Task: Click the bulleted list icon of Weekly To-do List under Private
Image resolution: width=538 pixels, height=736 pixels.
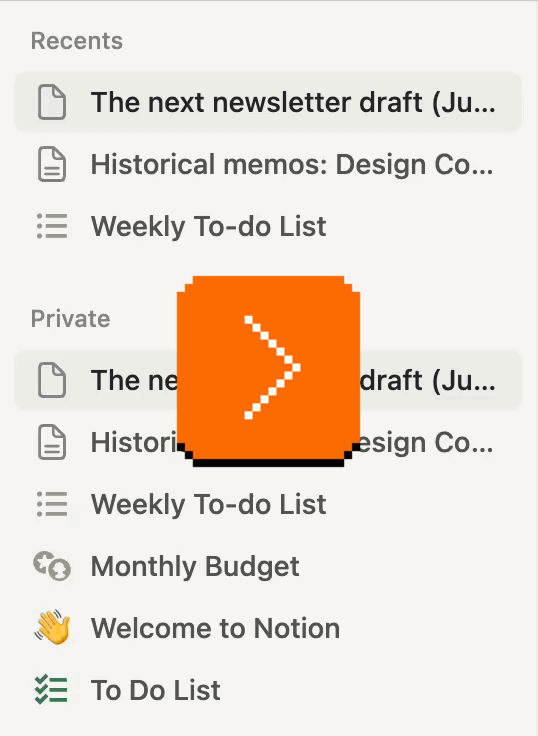Action: point(52,504)
